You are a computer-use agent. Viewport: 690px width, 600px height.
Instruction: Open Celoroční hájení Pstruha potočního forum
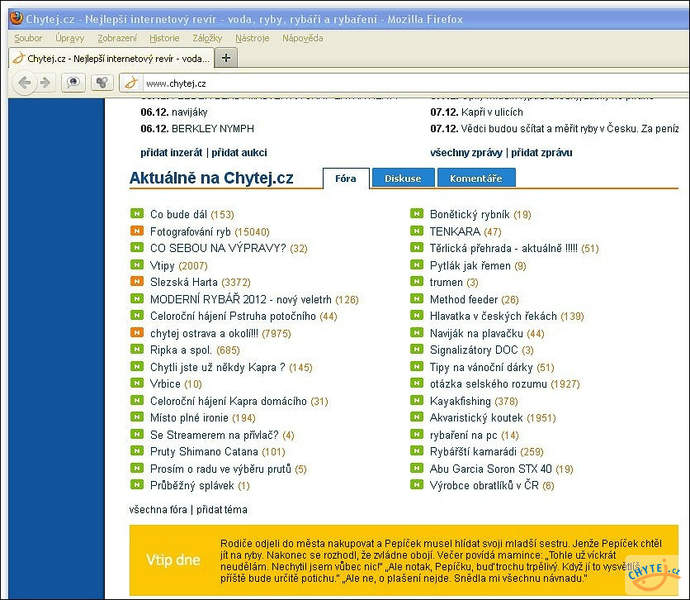233,316
